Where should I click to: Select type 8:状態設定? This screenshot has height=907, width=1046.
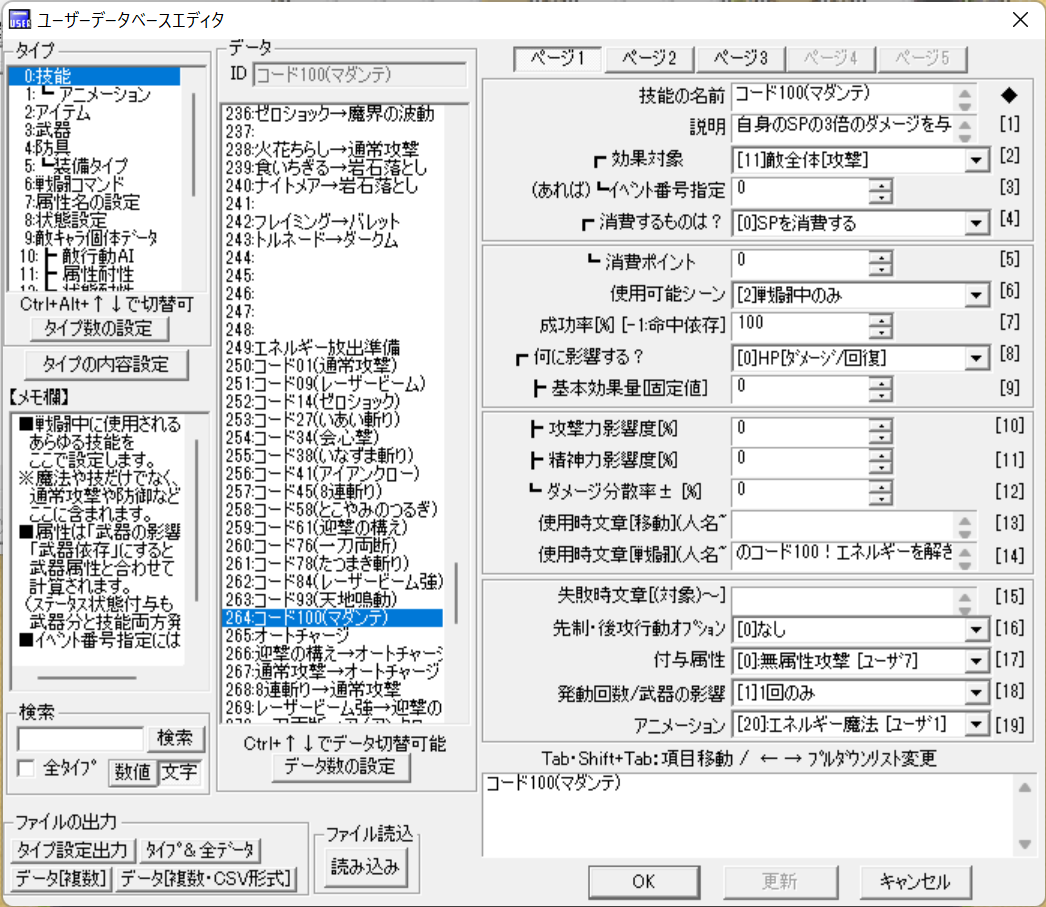(x=95, y=220)
